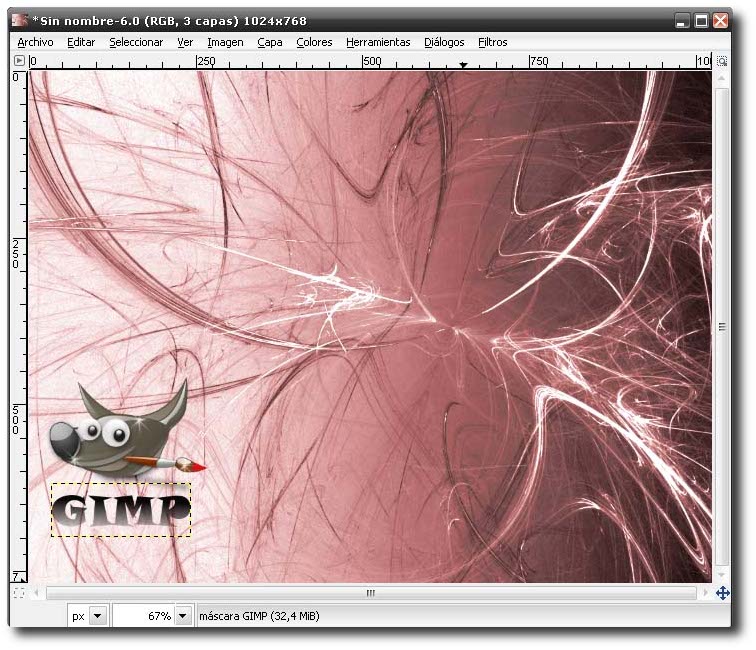This screenshot has width=756, height=650.
Task: Open the Editar menu
Action: point(81,42)
